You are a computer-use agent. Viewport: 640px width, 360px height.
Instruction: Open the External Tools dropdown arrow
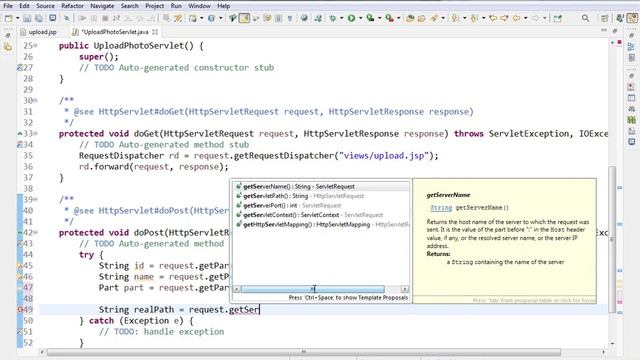(x=399, y=18)
